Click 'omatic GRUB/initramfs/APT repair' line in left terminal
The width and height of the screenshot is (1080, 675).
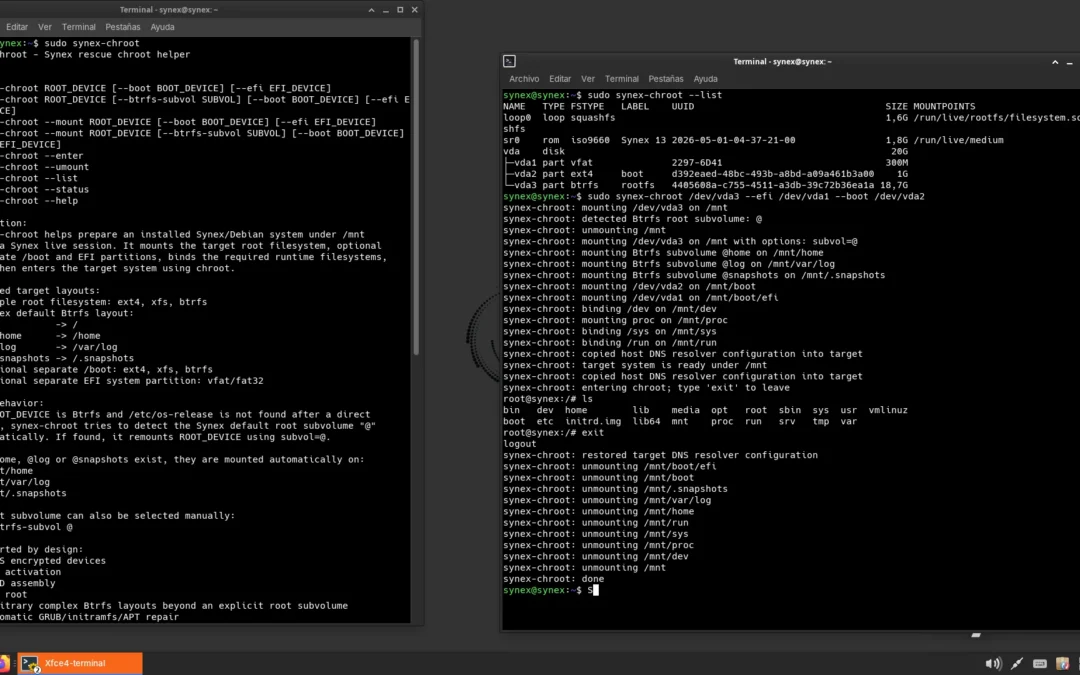[x=90, y=617]
